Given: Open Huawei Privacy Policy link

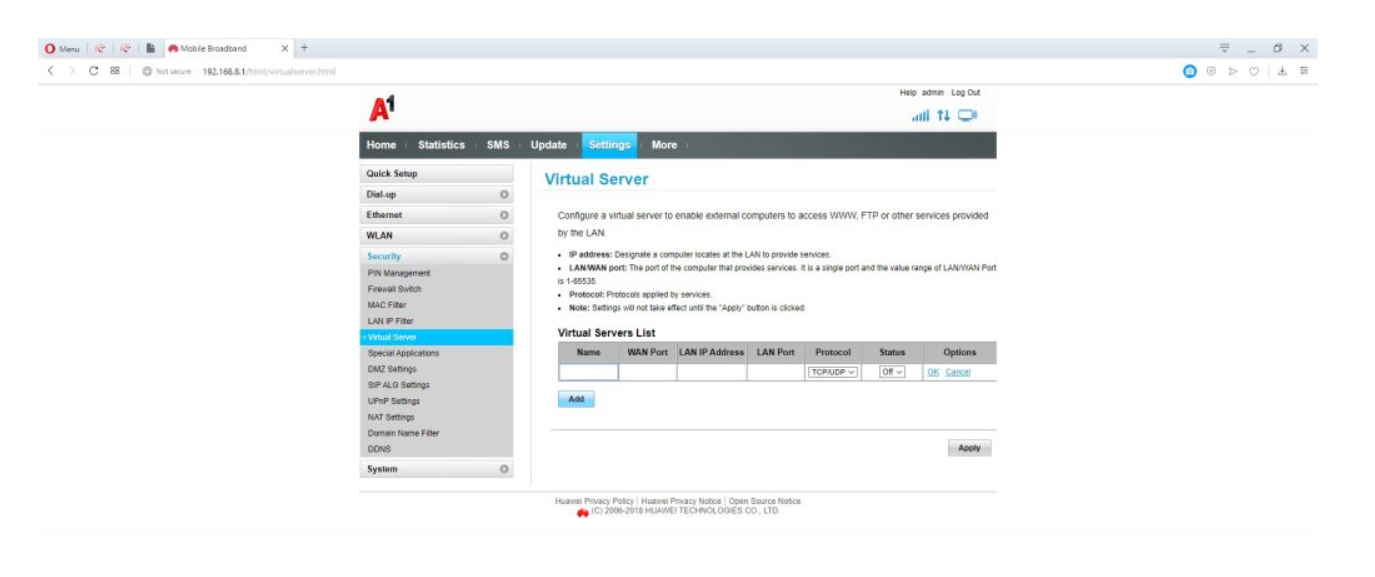Looking at the screenshot, I should click(x=594, y=501).
